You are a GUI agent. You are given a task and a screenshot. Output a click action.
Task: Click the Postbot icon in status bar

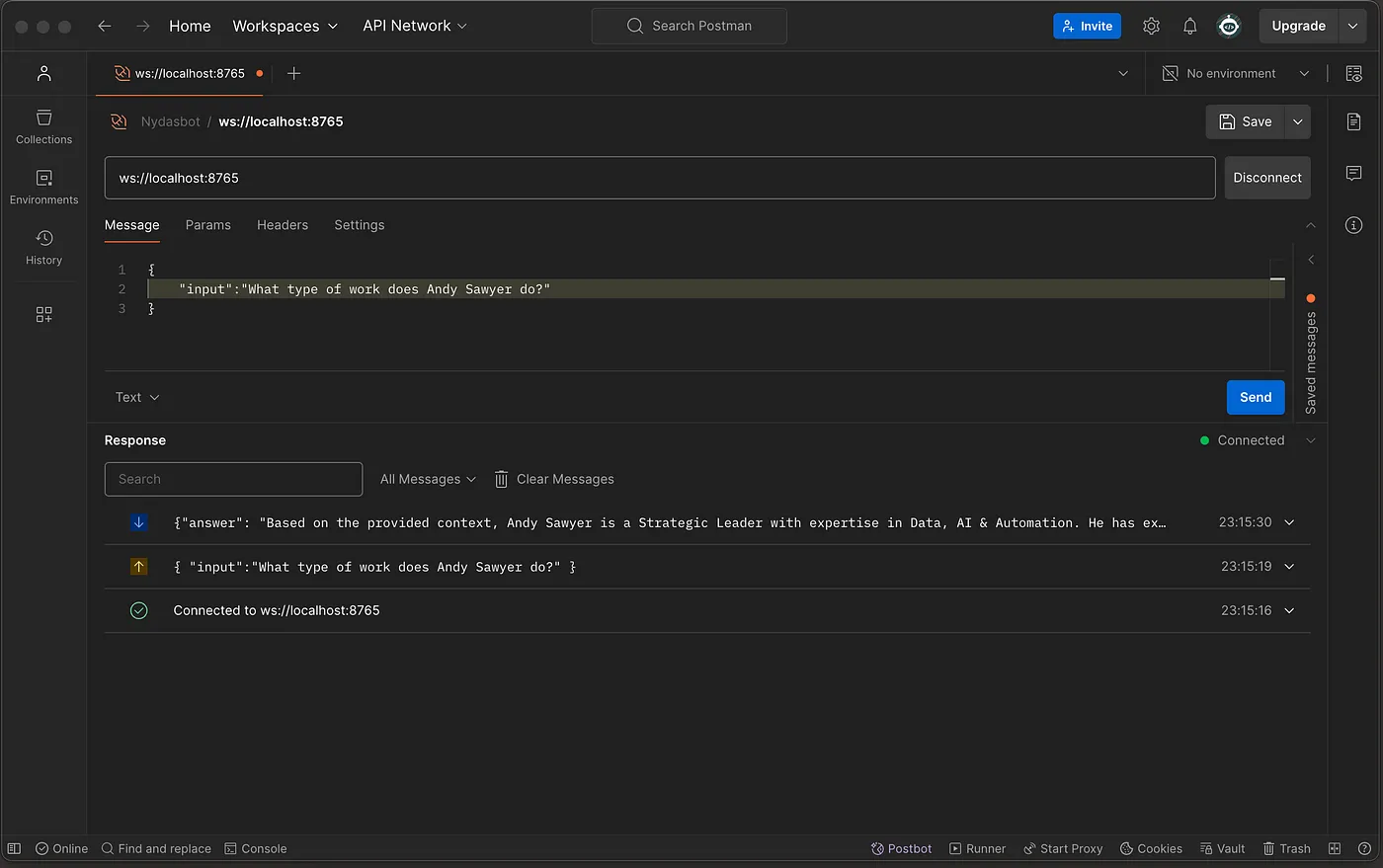(901, 848)
